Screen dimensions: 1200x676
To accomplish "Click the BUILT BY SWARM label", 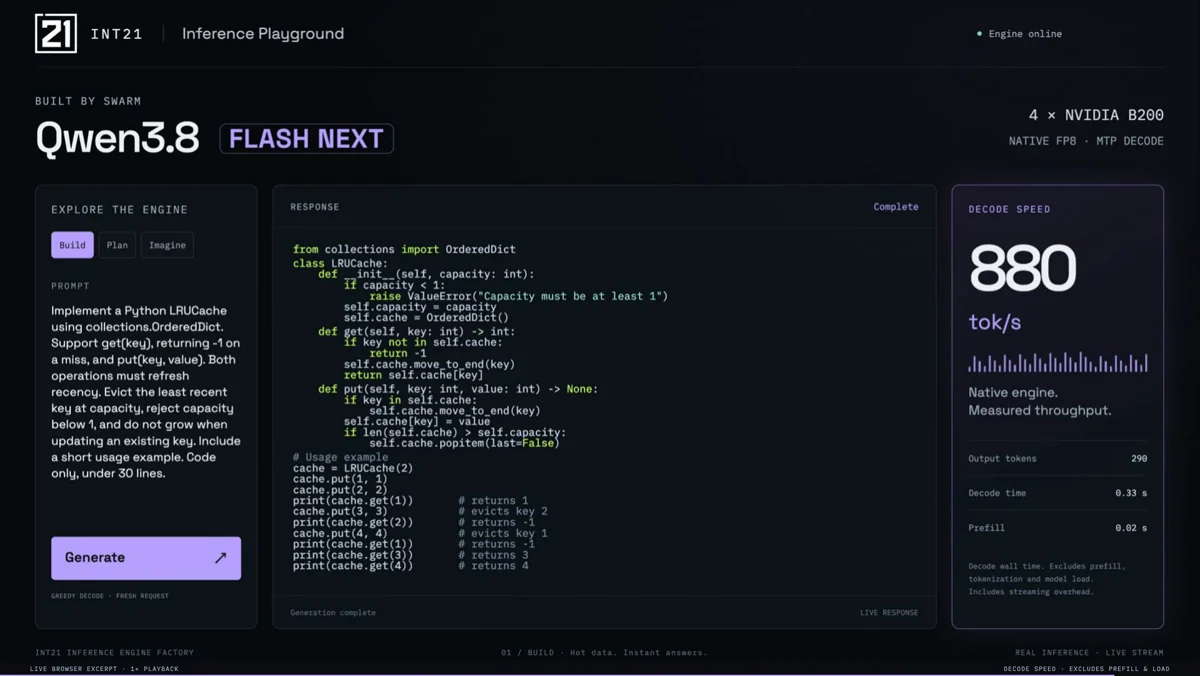I will click(88, 101).
